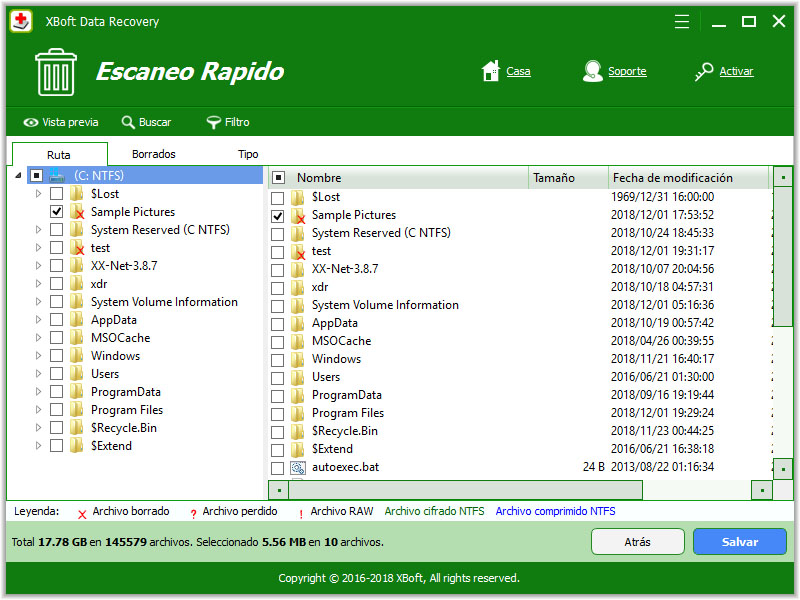Click the Vista previa toolbar text
Viewport: 800px width, 600px height.
(70, 122)
